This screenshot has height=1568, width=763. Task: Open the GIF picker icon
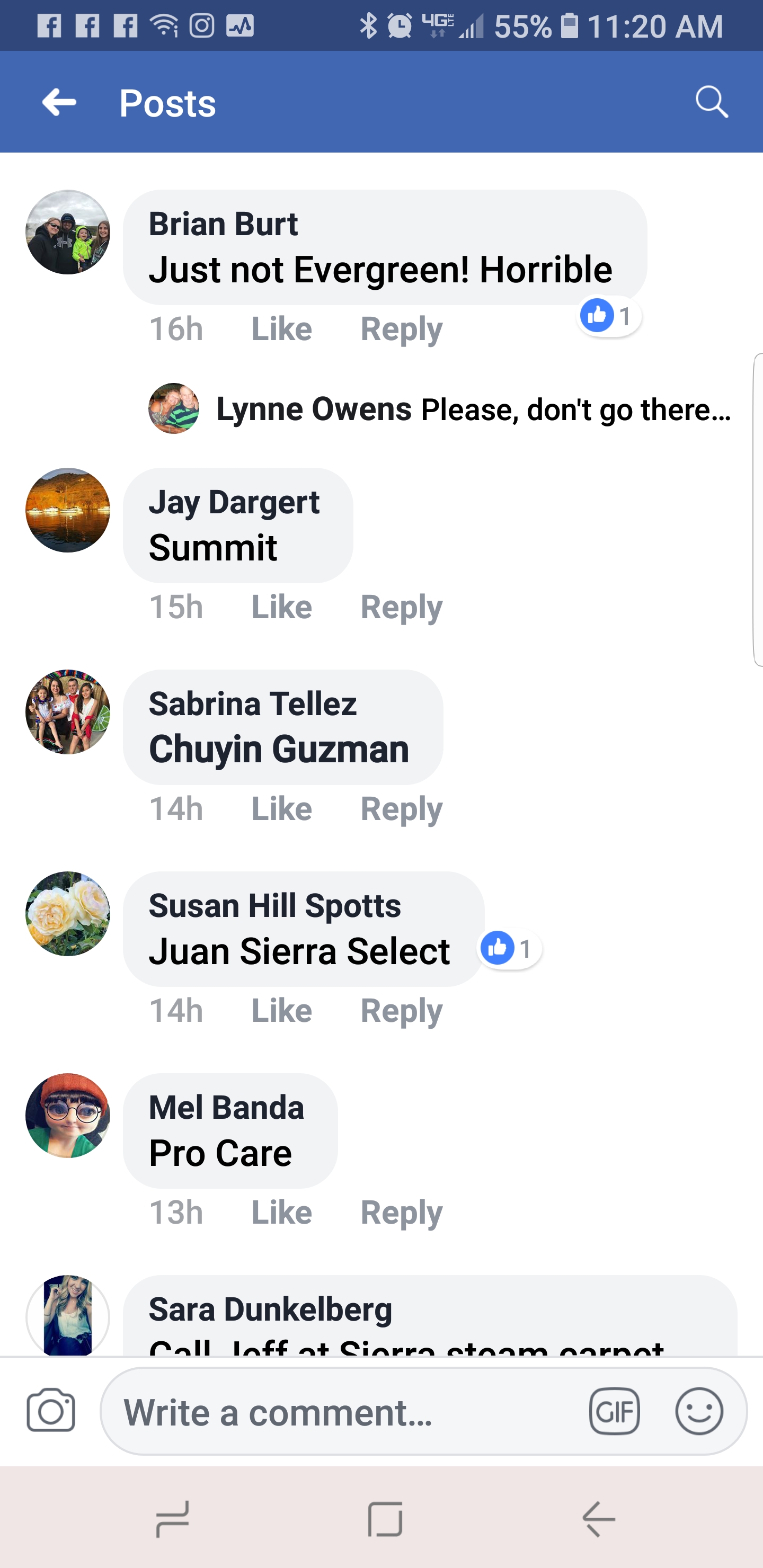pyautogui.click(x=614, y=1411)
